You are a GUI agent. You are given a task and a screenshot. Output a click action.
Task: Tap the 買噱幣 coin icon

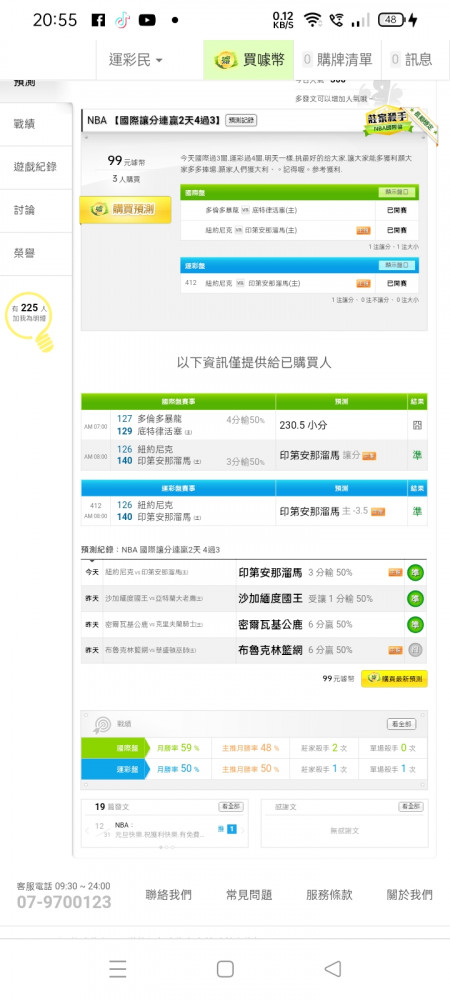(226, 60)
